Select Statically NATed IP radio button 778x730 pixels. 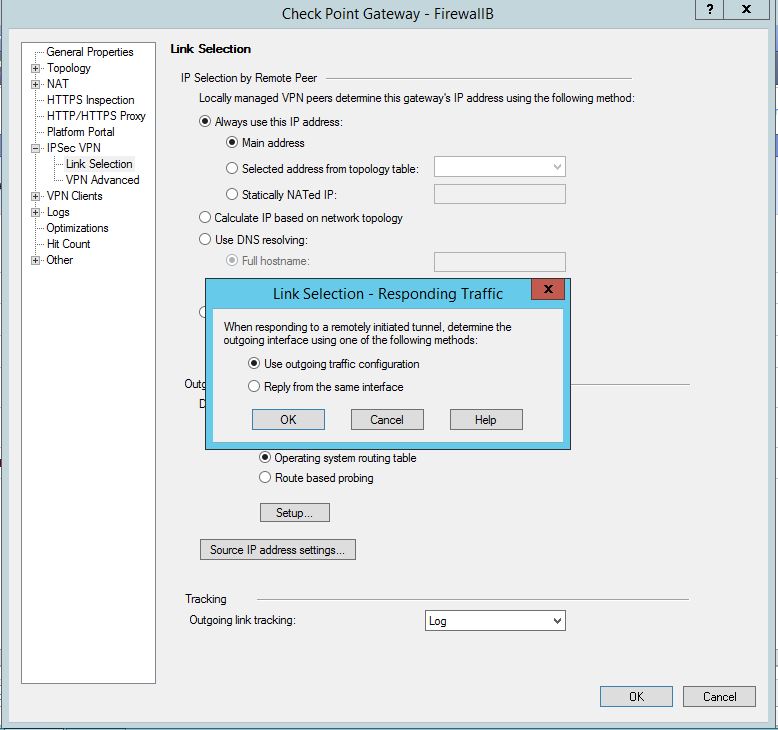click(232, 194)
